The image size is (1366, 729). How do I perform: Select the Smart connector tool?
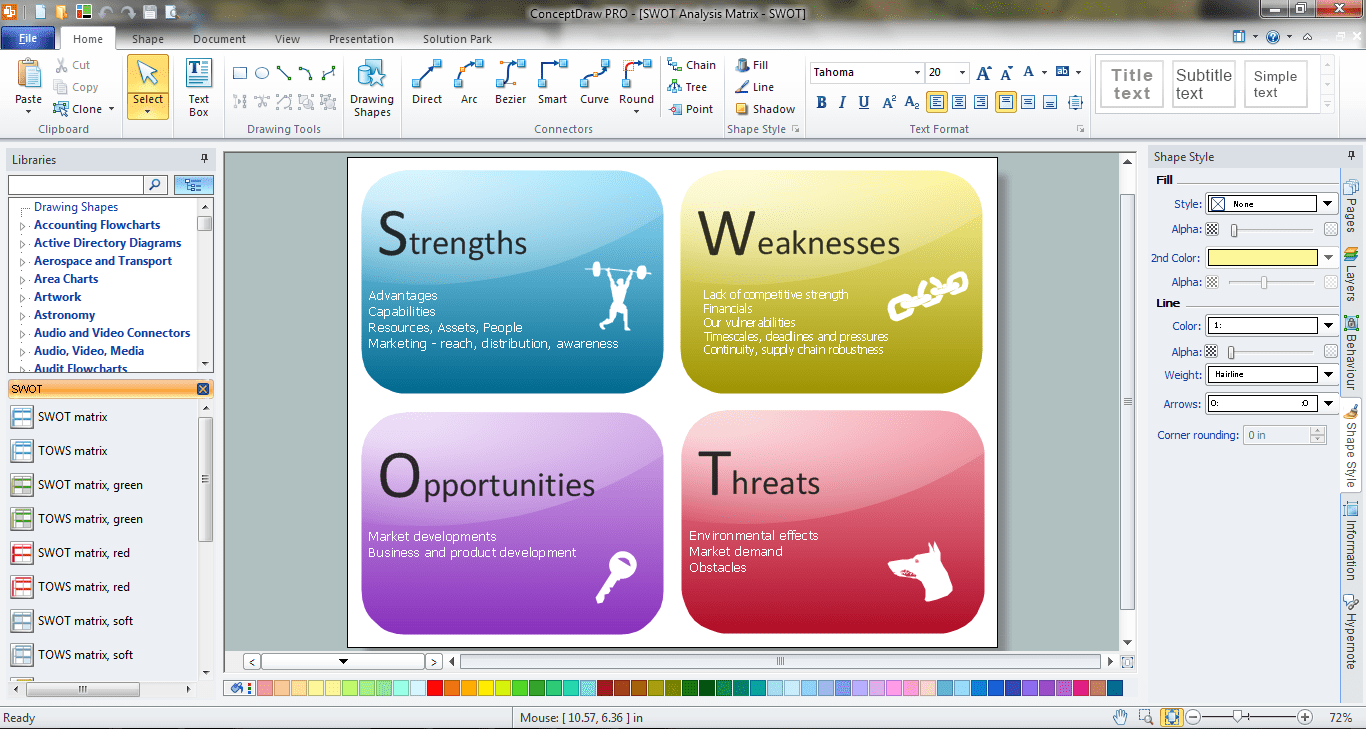coord(552,85)
